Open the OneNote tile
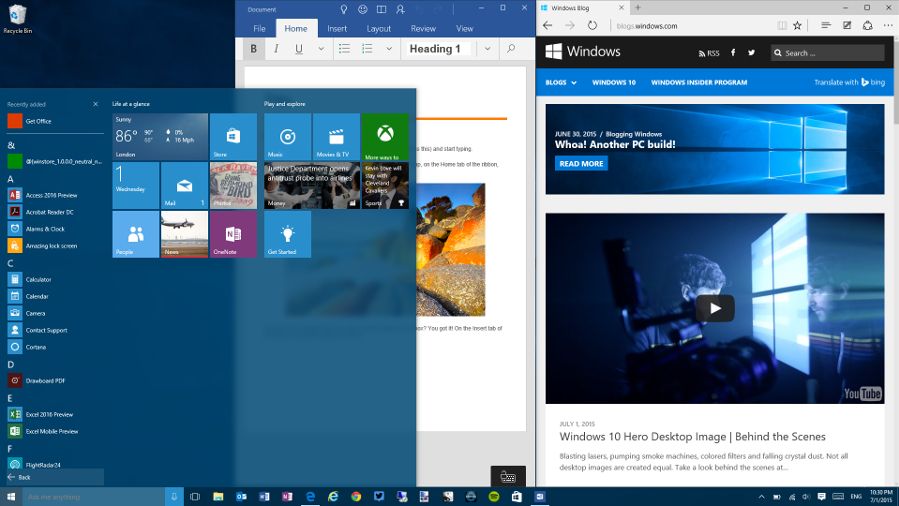The height and width of the screenshot is (506, 899). (x=233, y=235)
